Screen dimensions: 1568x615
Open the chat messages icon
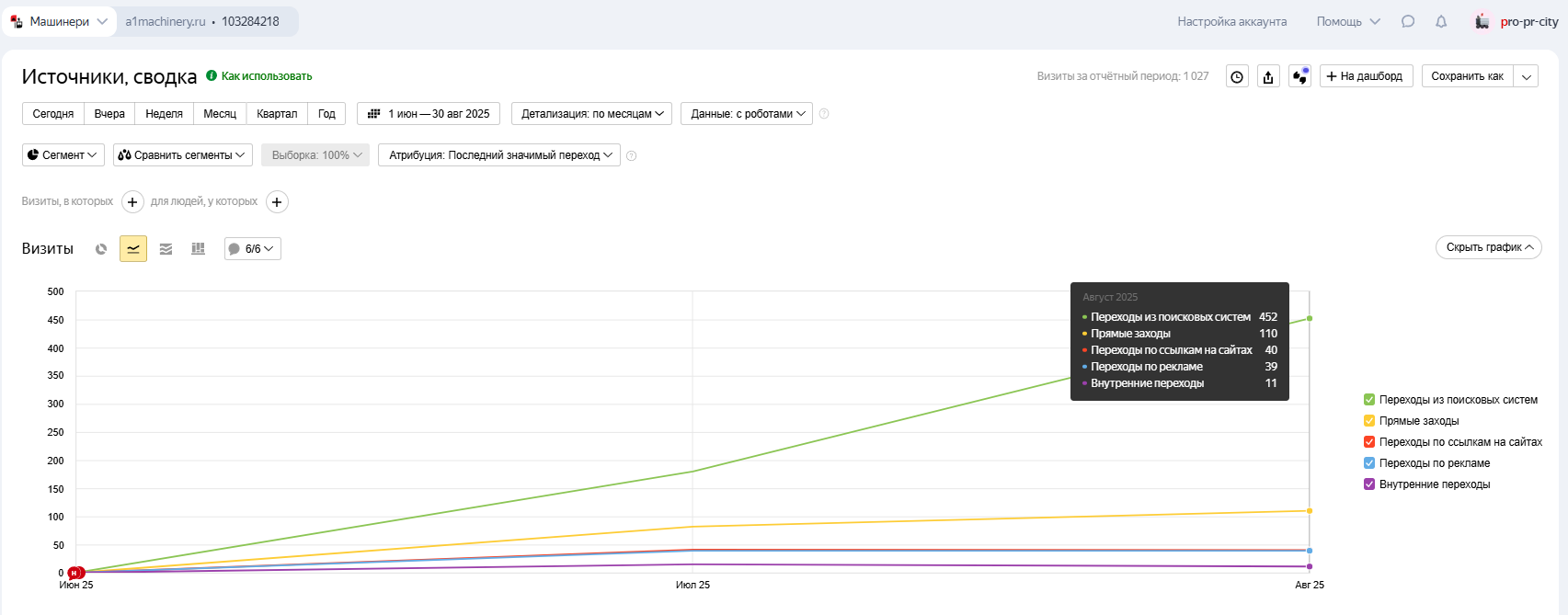pyautogui.click(x=1407, y=21)
